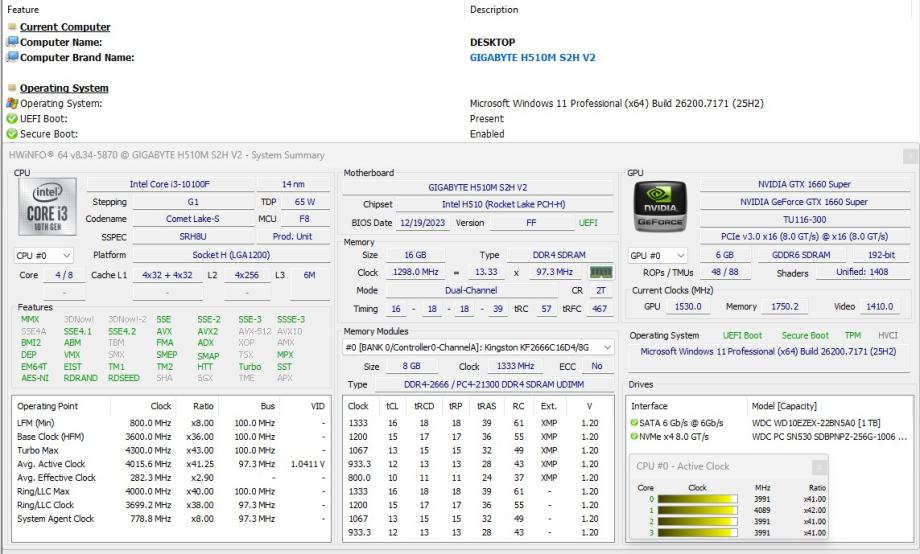Click the Description column header
Screen dimensions: 920x554
click(494, 10)
